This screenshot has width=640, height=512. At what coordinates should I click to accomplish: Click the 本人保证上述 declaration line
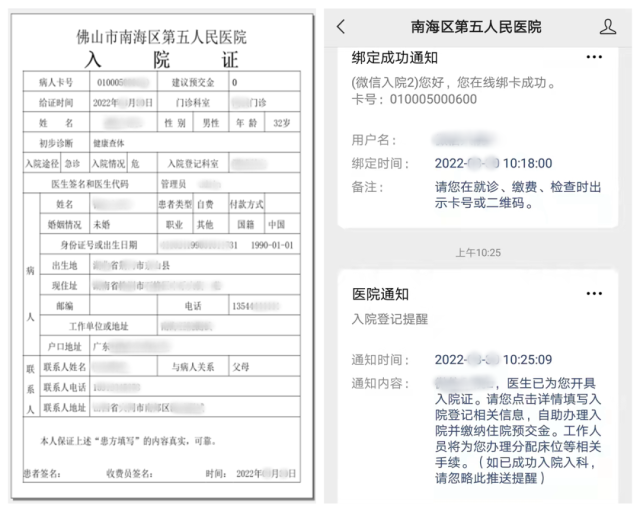(128, 441)
